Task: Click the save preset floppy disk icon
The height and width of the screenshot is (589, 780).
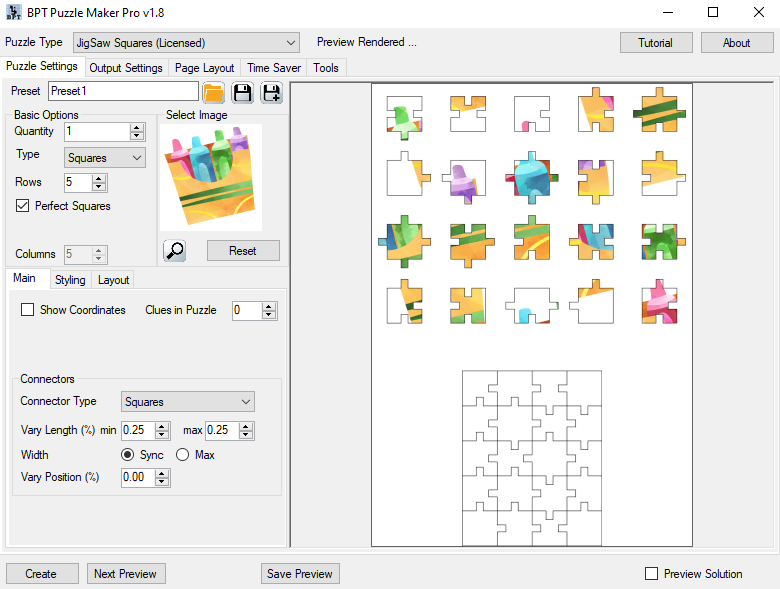Action: [242, 93]
